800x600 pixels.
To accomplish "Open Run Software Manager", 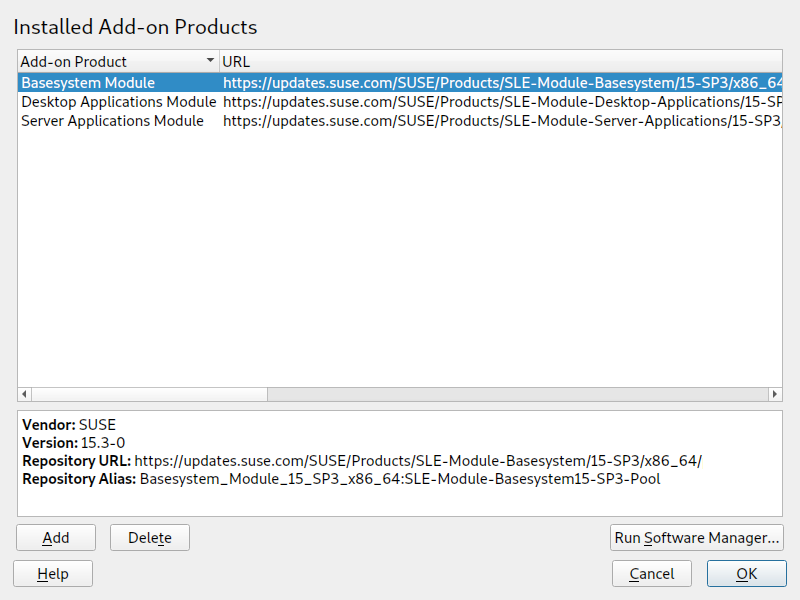I will pyautogui.click(x=697, y=538).
